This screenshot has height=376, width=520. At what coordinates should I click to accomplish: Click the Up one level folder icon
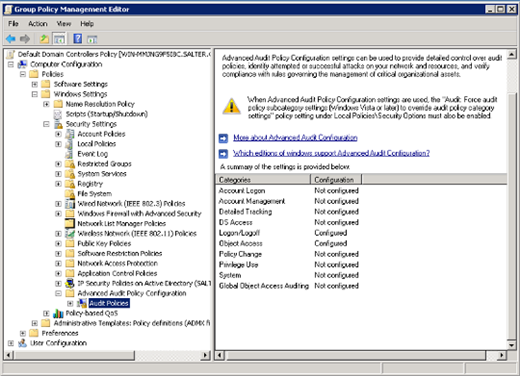pyautogui.click(x=44, y=39)
